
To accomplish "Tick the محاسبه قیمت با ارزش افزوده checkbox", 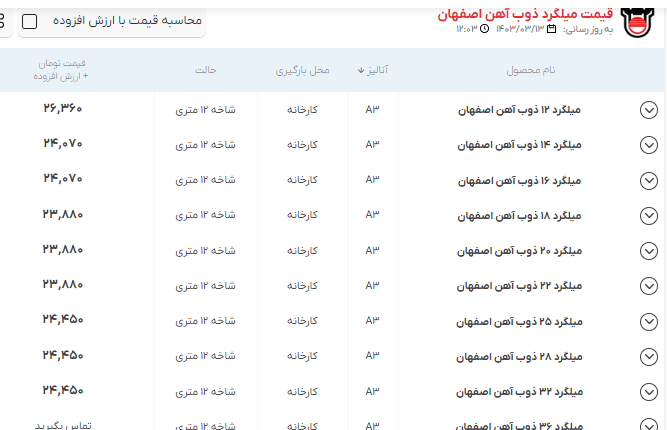I will pos(30,21).
